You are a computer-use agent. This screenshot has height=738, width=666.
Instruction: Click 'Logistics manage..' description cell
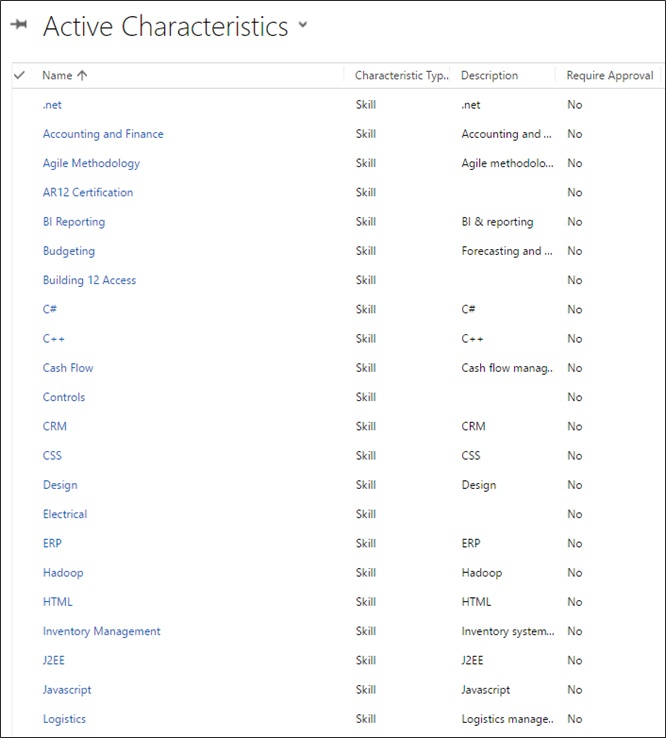coord(507,719)
